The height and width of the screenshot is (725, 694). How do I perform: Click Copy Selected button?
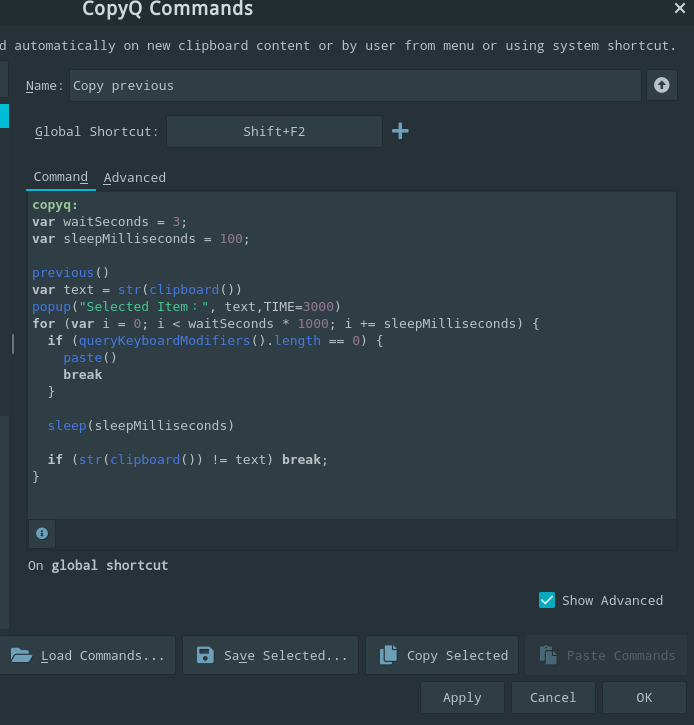coord(442,655)
